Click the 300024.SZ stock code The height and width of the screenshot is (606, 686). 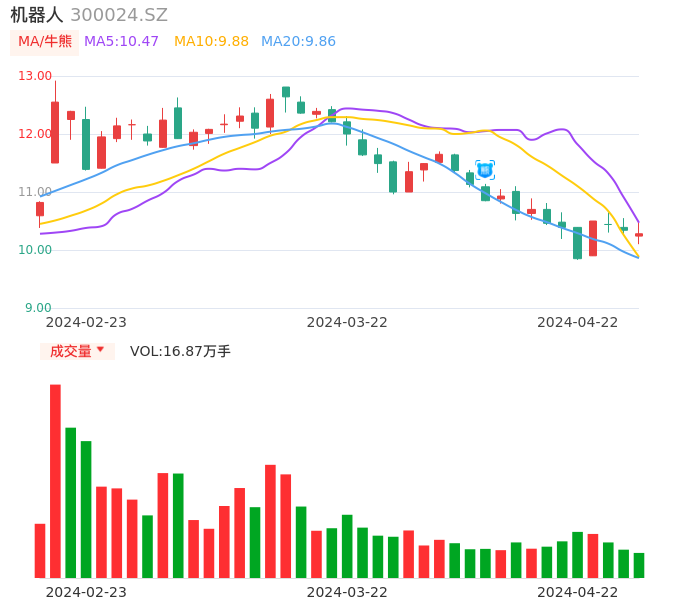(x=119, y=15)
